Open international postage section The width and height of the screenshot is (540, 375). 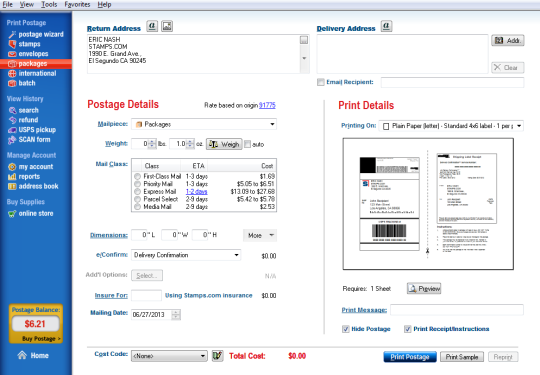click(32, 73)
